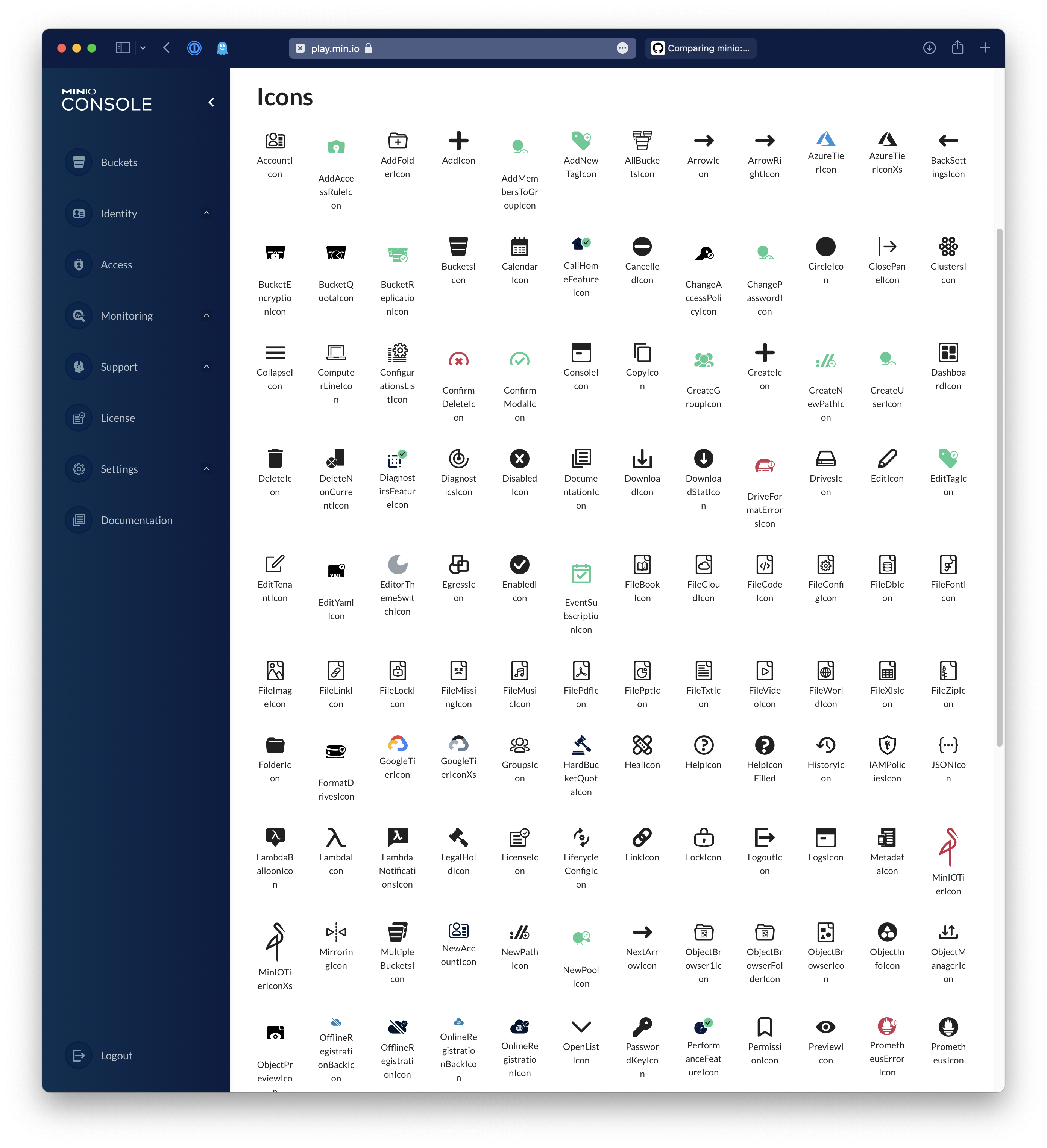1047x1148 pixels.
Task: Collapse the Console sidebar arrow
Action: (211, 103)
